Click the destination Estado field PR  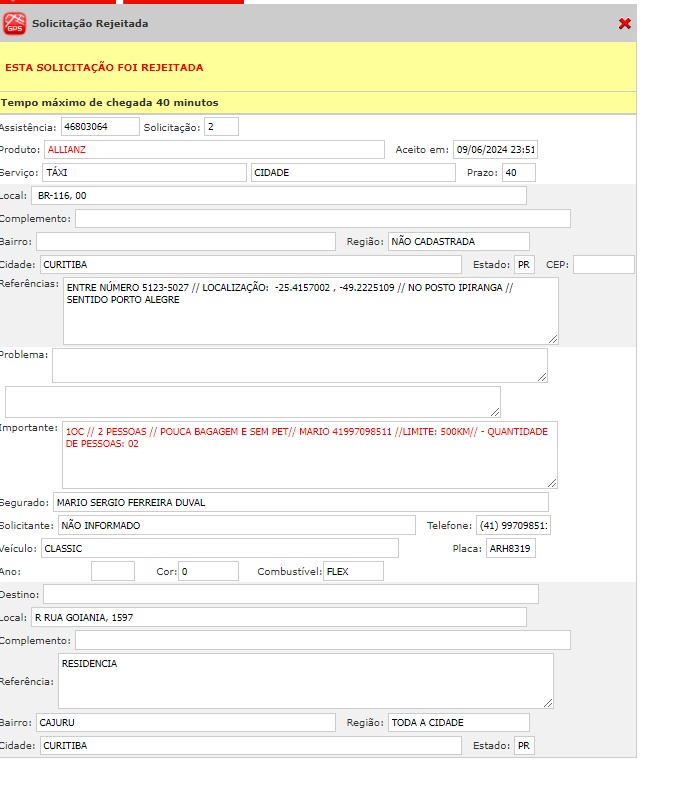tap(524, 746)
